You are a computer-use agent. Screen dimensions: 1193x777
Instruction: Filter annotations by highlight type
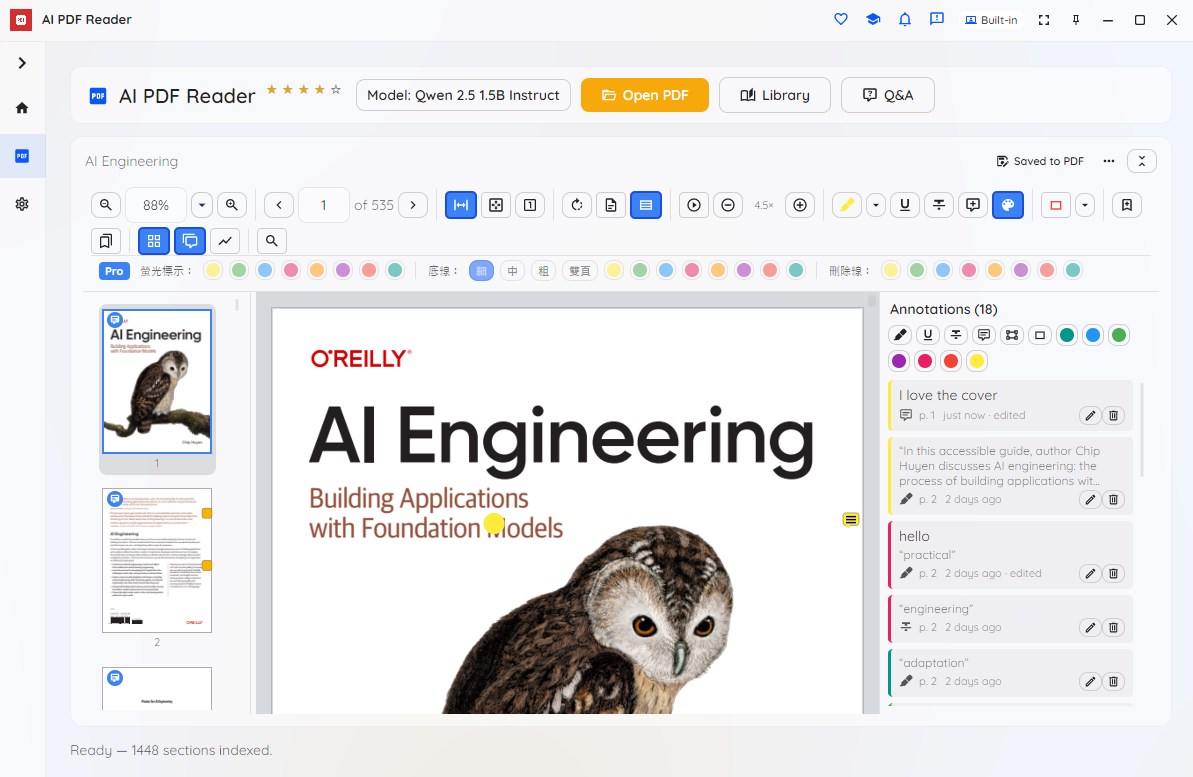click(900, 335)
